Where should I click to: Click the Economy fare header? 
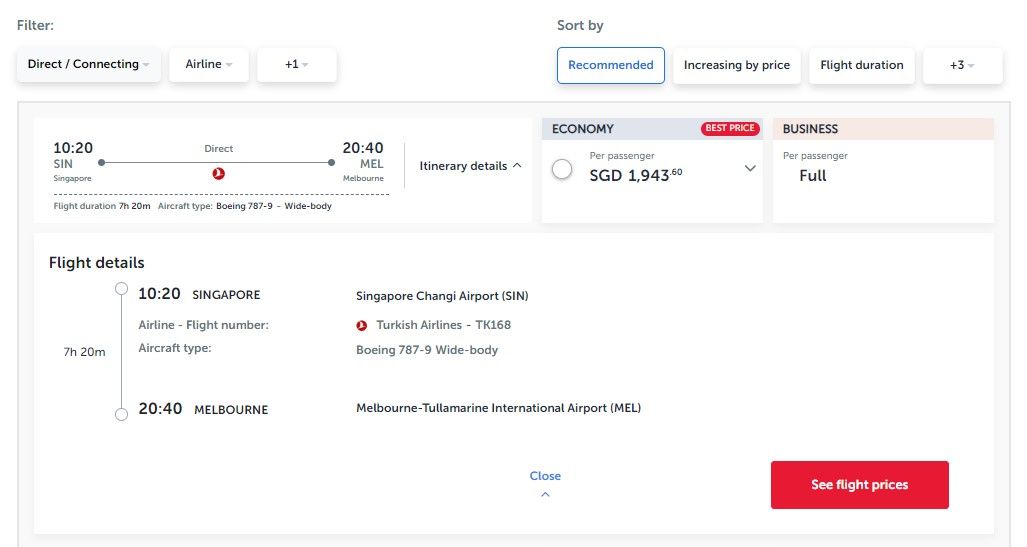pos(583,129)
